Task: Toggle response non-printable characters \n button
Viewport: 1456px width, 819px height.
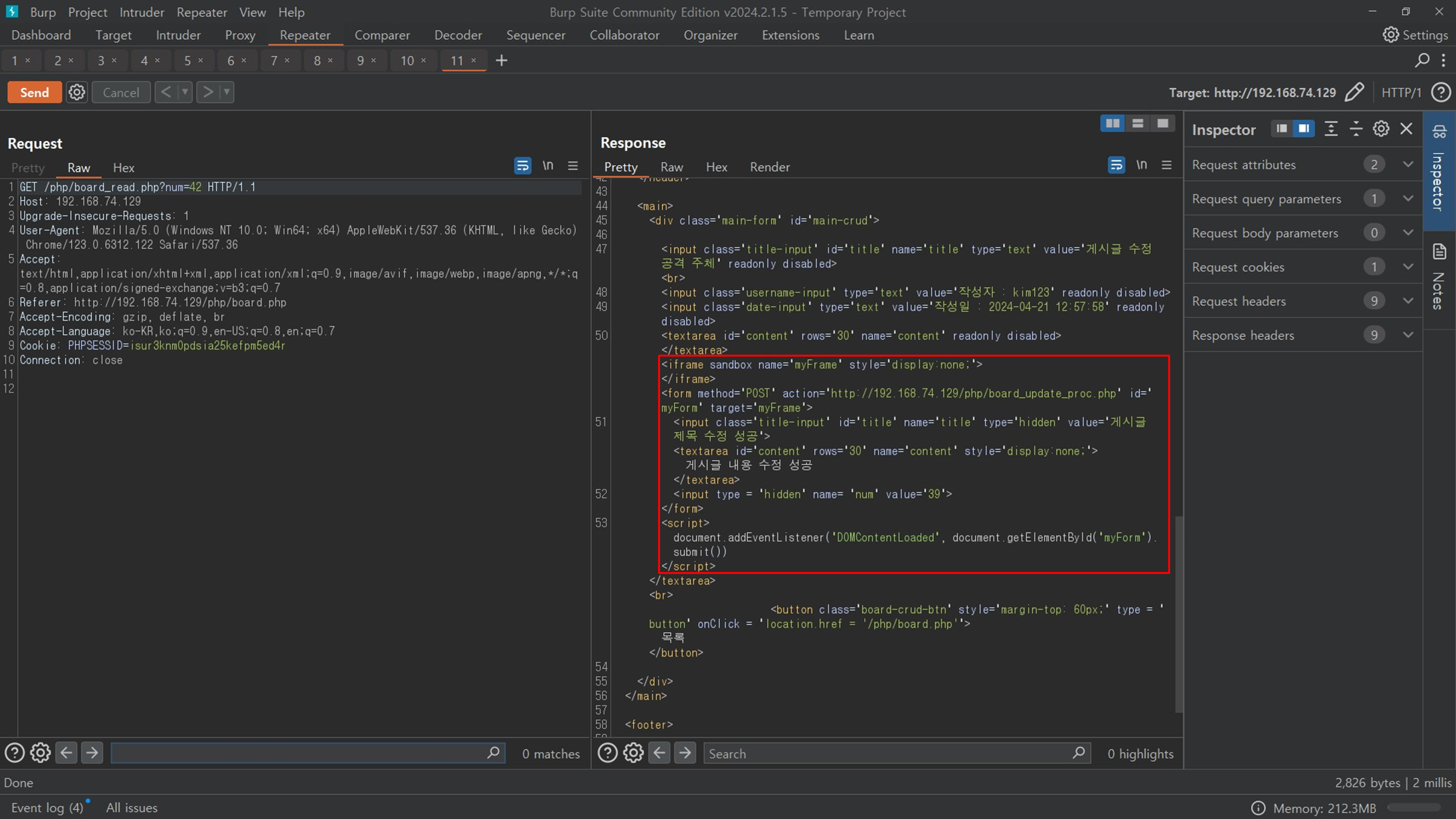Action: tap(1142, 165)
